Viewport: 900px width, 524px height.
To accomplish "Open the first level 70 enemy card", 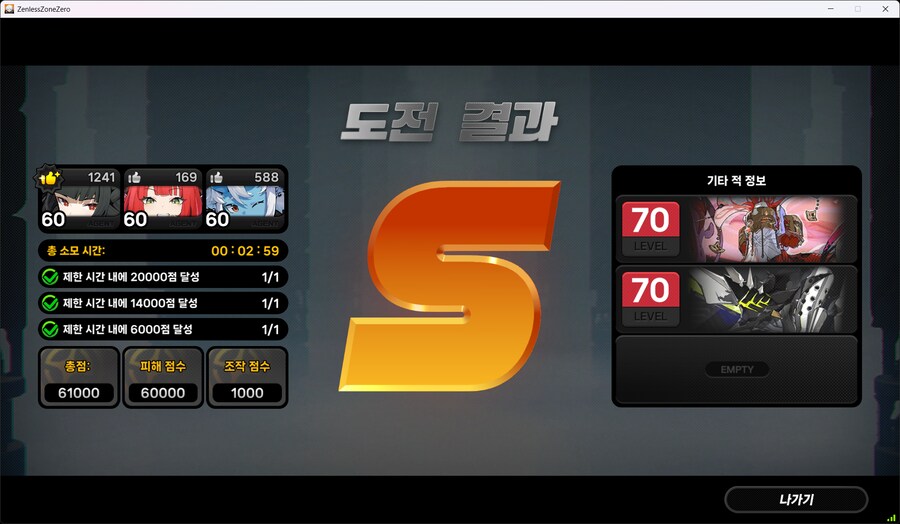I will (x=736, y=229).
